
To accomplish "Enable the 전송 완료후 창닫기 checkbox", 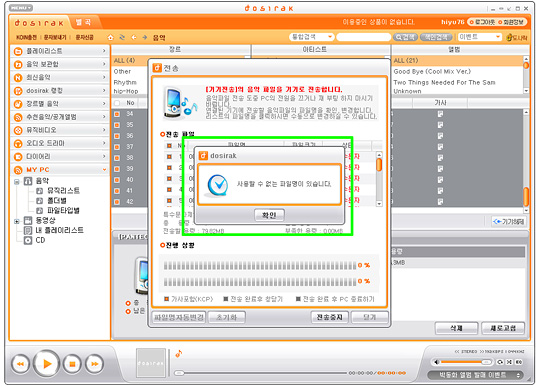I will (x=226, y=299).
